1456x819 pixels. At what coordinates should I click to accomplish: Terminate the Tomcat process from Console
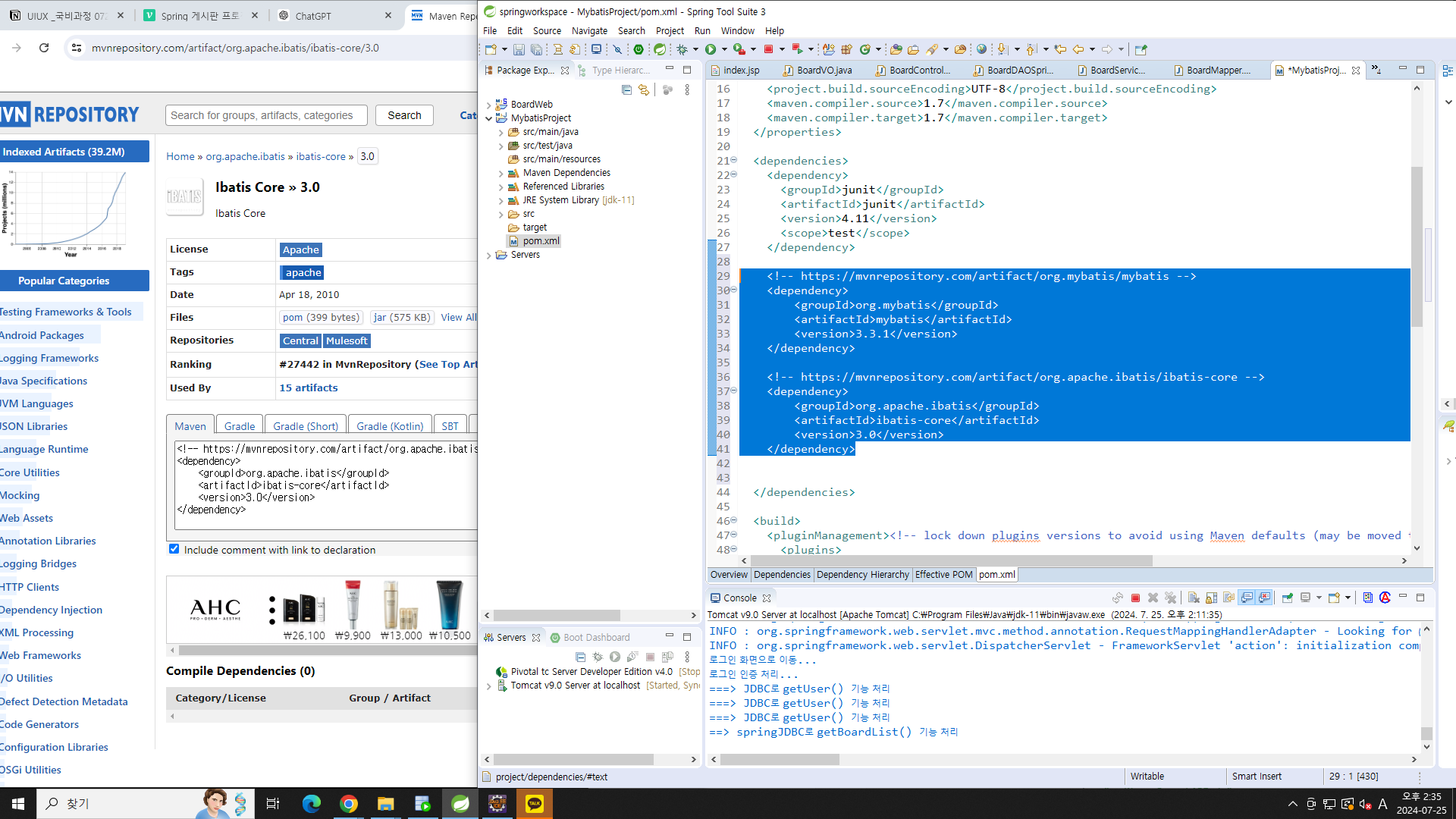click(x=1135, y=598)
